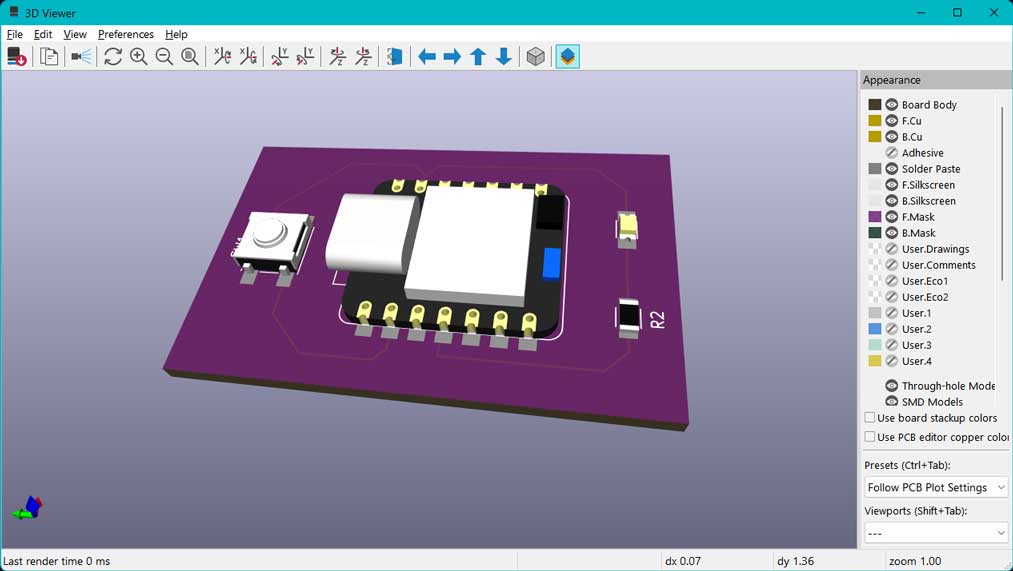This screenshot has width=1013, height=571.
Task: Show the User.2 layer
Action: pos(892,329)
